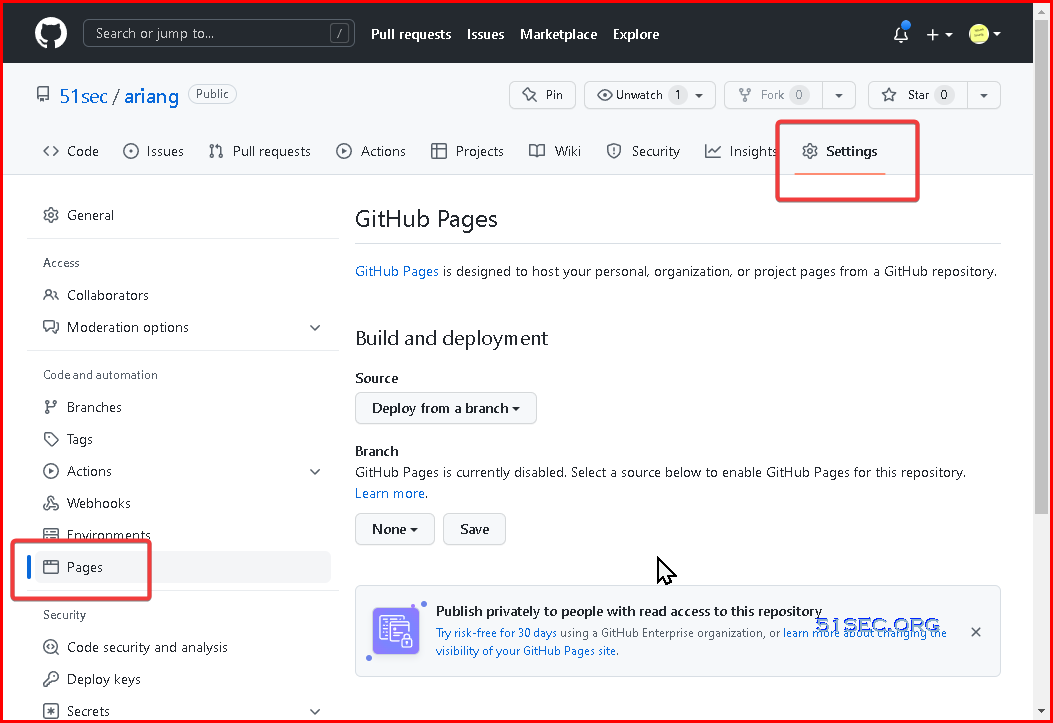The height and width of the screenshot is (723, 1053).
Task: Follow the Learn more link
Action: 390,493
